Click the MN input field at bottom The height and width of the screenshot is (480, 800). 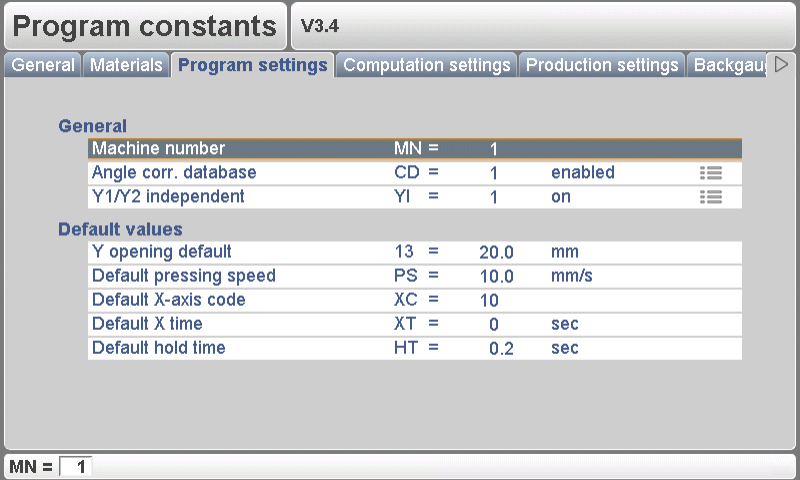pyautogui.click(x=76, y=466)
